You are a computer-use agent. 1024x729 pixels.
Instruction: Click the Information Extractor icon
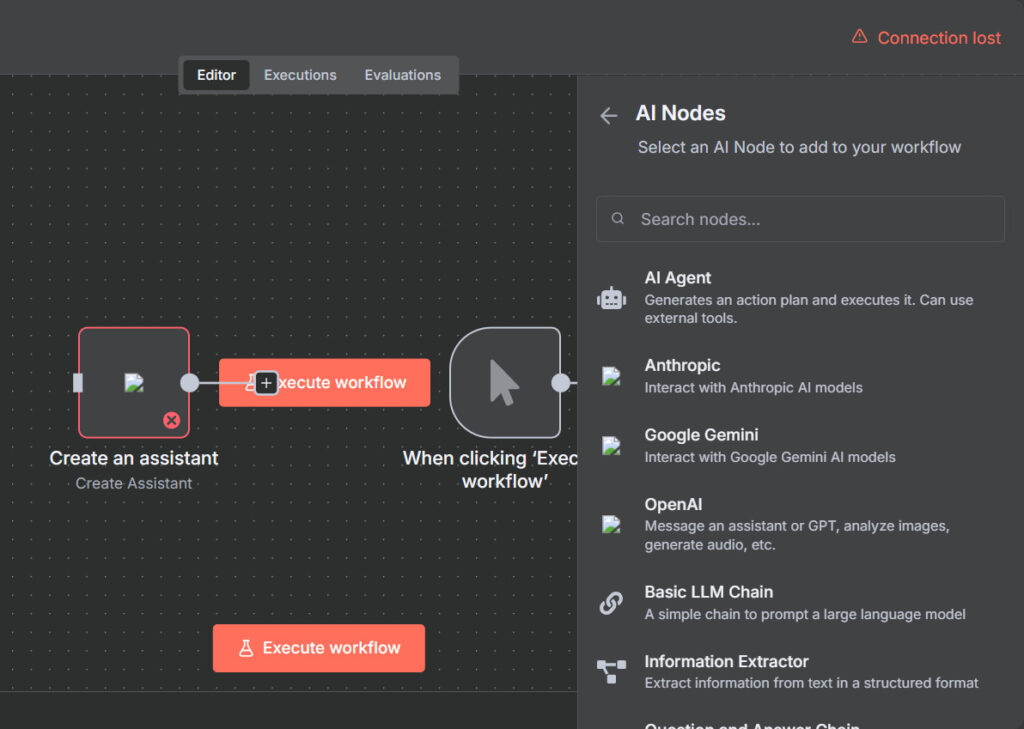[x=611, y=672]
